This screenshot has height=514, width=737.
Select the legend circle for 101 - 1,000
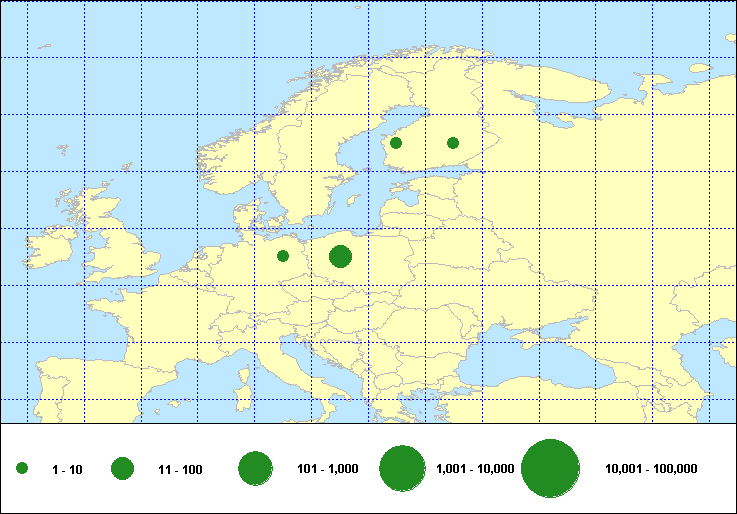pos(256,469)
